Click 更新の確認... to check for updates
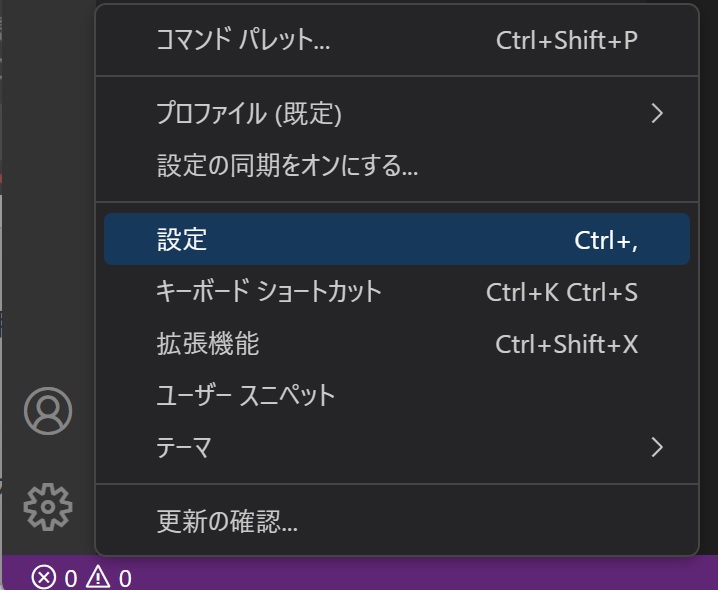The height and width of the screenshot is (590, 718). click(397, 521)
